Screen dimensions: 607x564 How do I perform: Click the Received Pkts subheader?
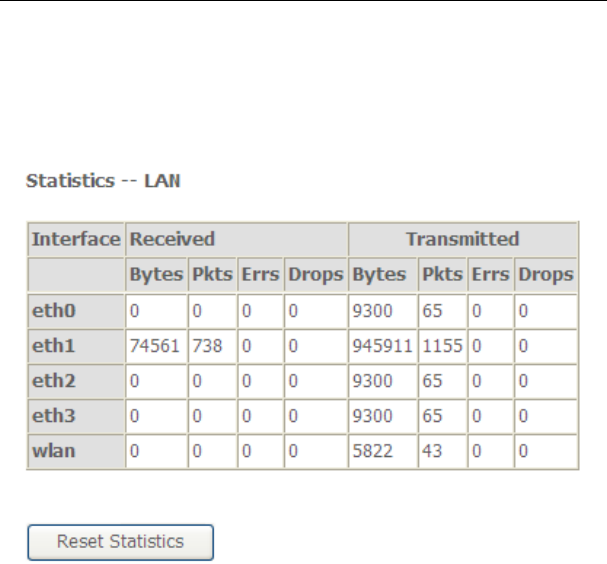click(213, 274)
